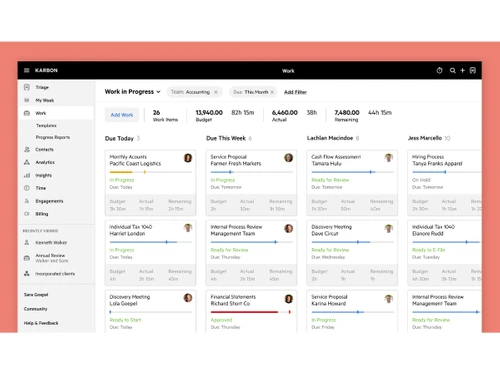
Task: Click avatar on Internal Process Review card
Action: [289, 228]
